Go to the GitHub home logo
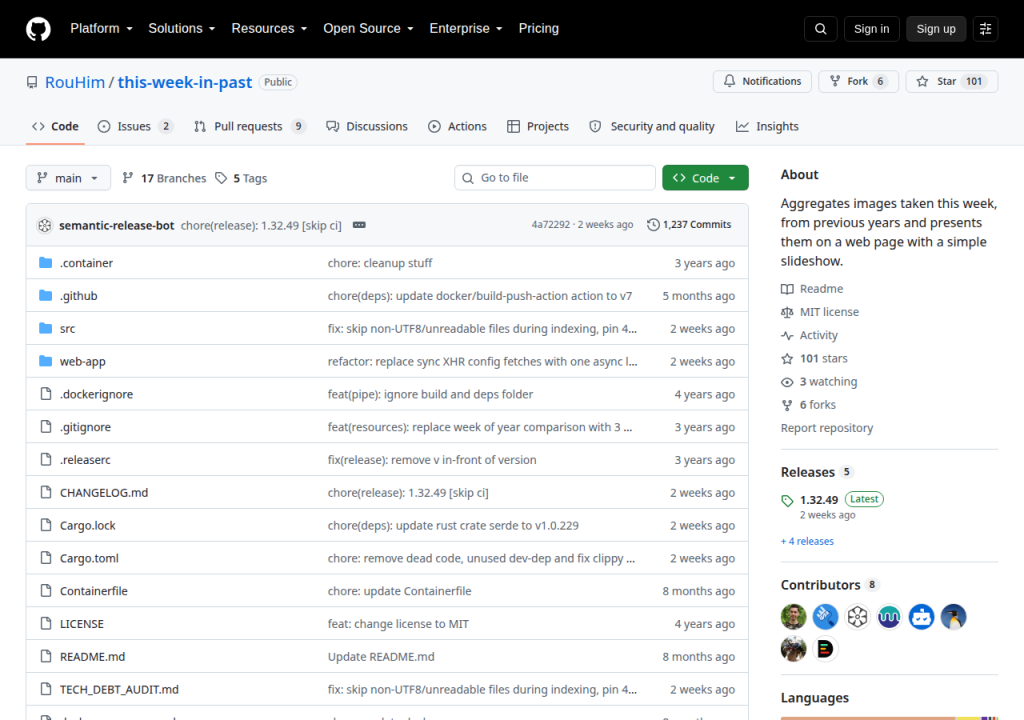 click(x=38, y=29)
